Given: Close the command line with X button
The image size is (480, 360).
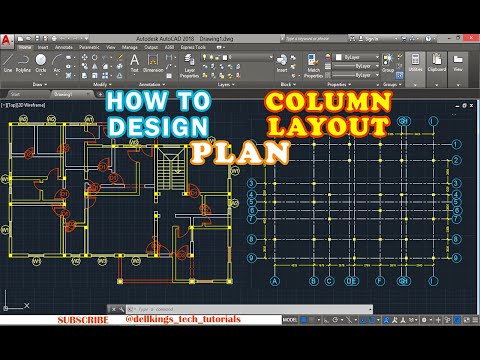Looking at the screenshot, I should click(113, 309).
